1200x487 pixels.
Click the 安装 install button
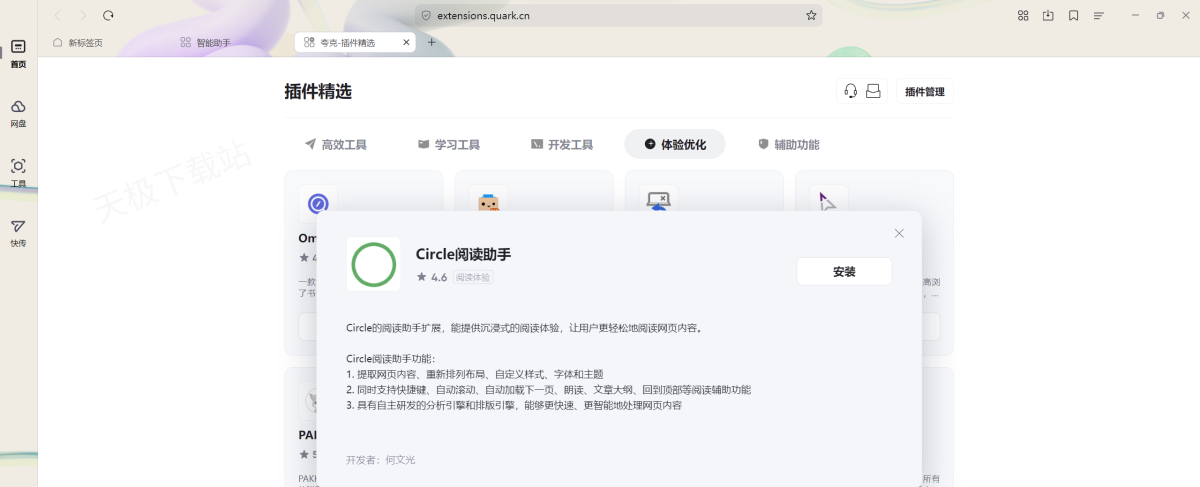point(843,271)
